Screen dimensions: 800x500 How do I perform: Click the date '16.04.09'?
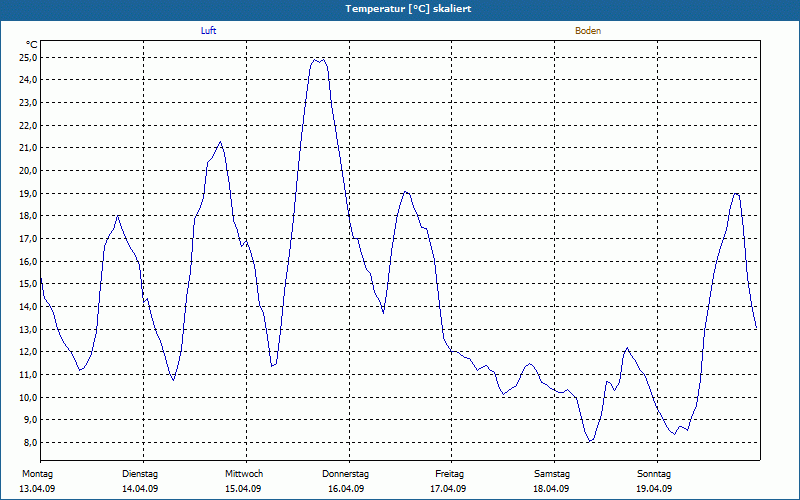[x=346, y=489]
